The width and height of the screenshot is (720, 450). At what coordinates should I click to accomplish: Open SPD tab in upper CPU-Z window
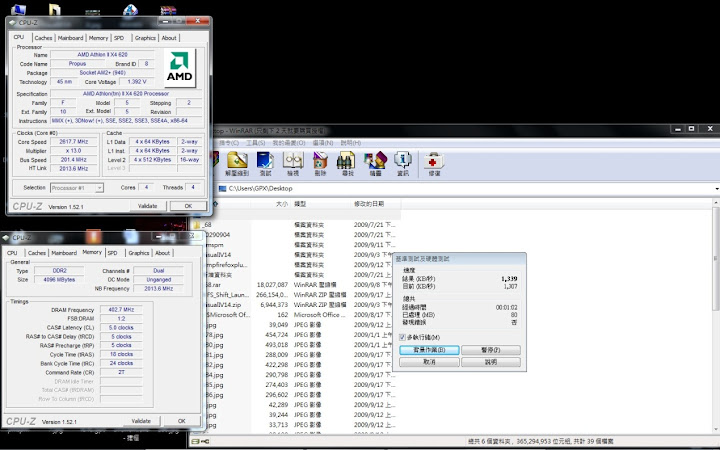click(119, 38)
